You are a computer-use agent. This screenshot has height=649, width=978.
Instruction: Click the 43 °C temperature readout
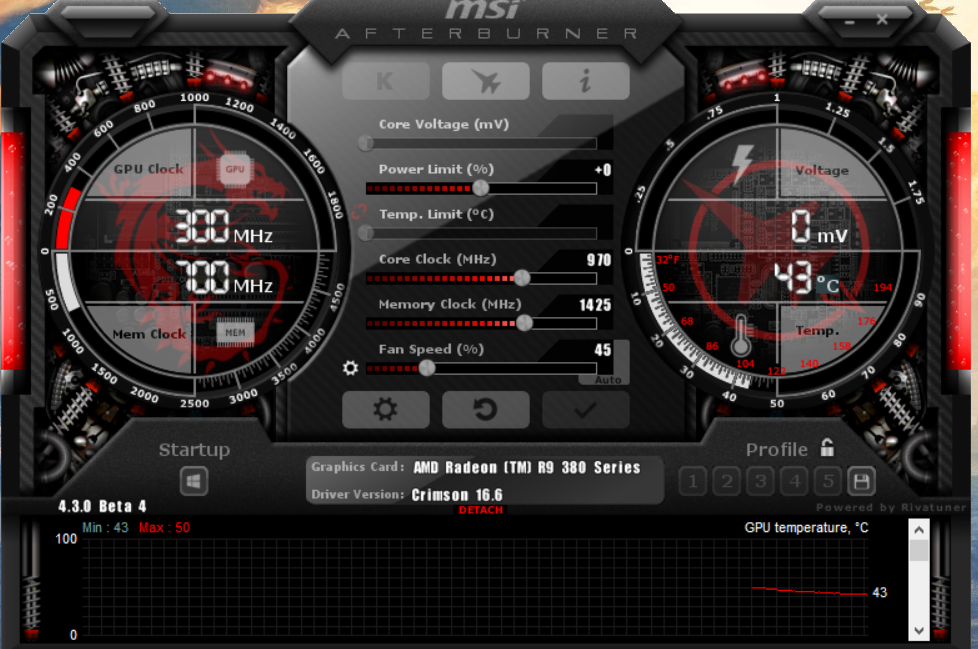(806, 278)
